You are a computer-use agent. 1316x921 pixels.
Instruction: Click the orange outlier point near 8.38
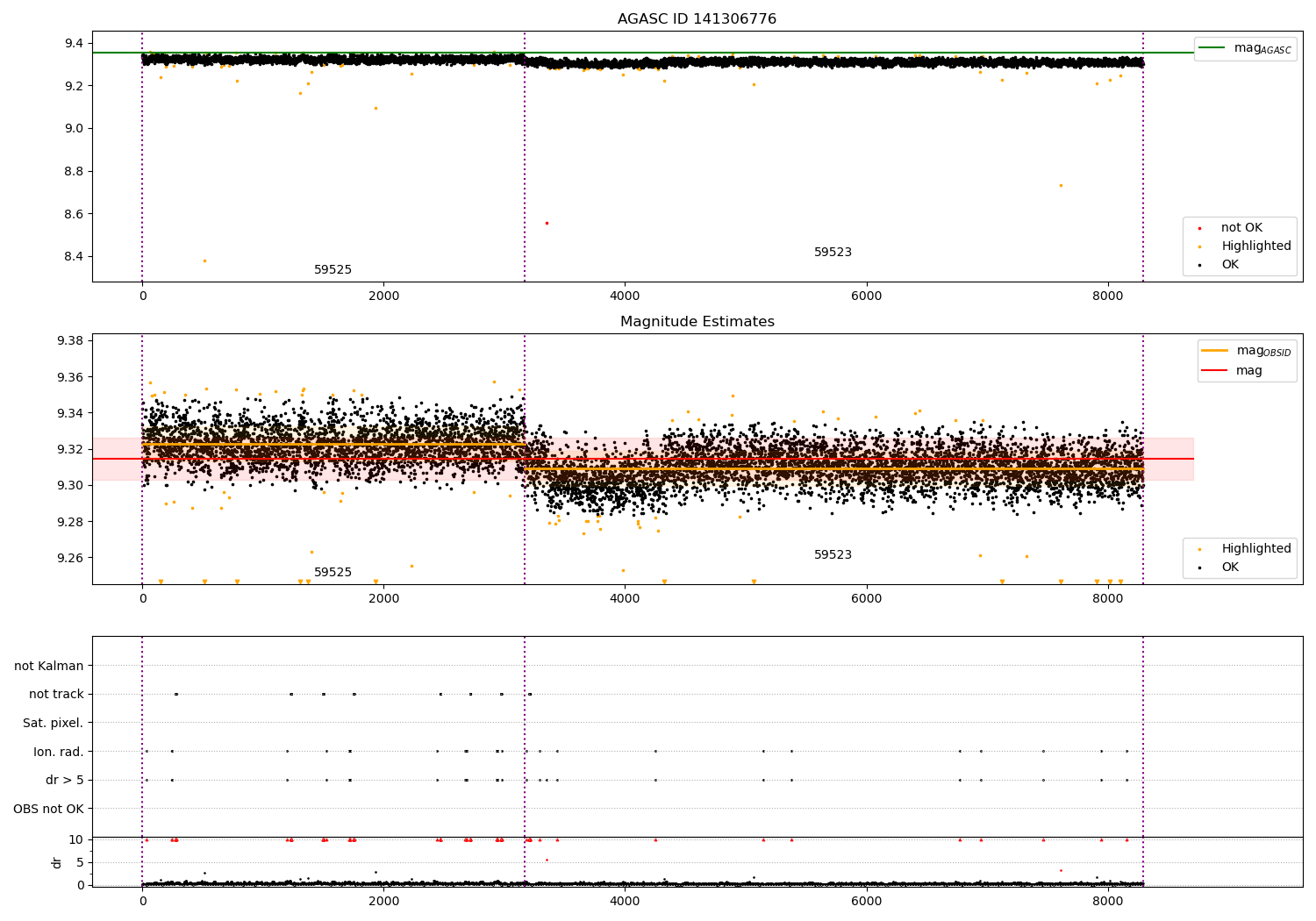tap(204, 261)
